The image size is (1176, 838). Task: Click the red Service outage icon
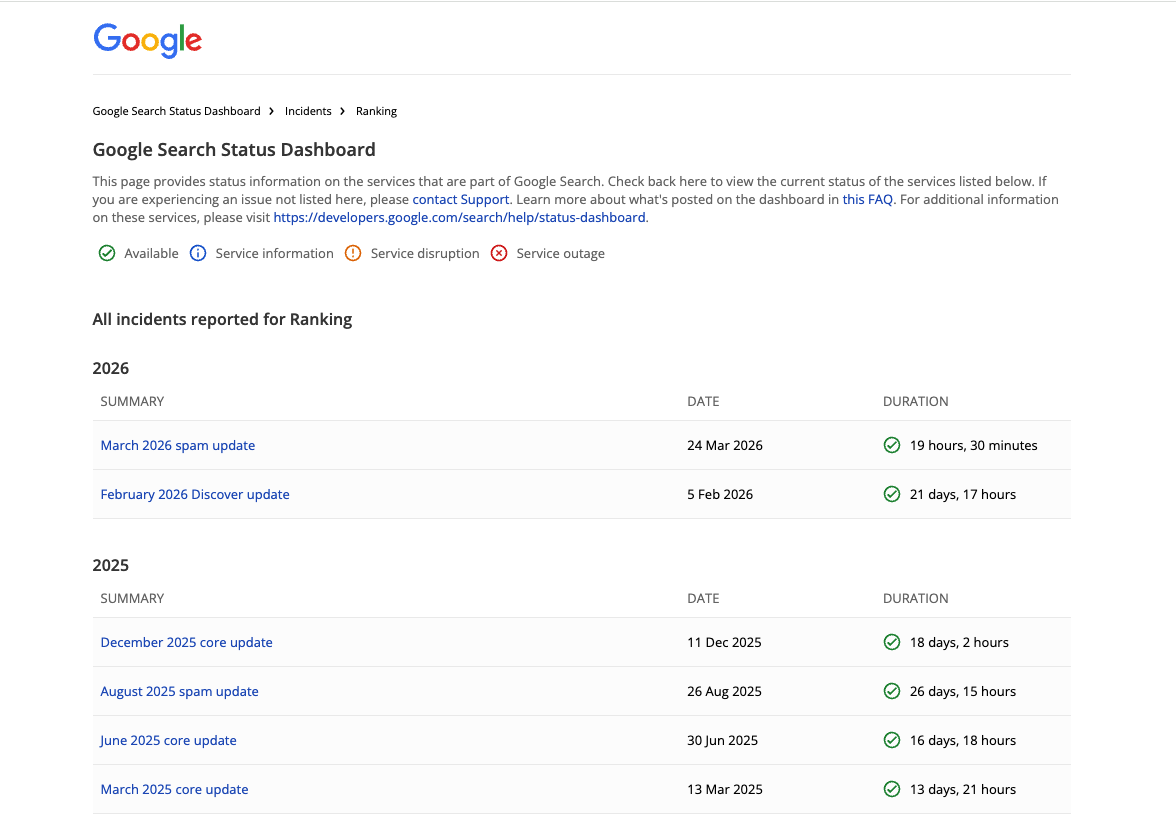point(499,253)
